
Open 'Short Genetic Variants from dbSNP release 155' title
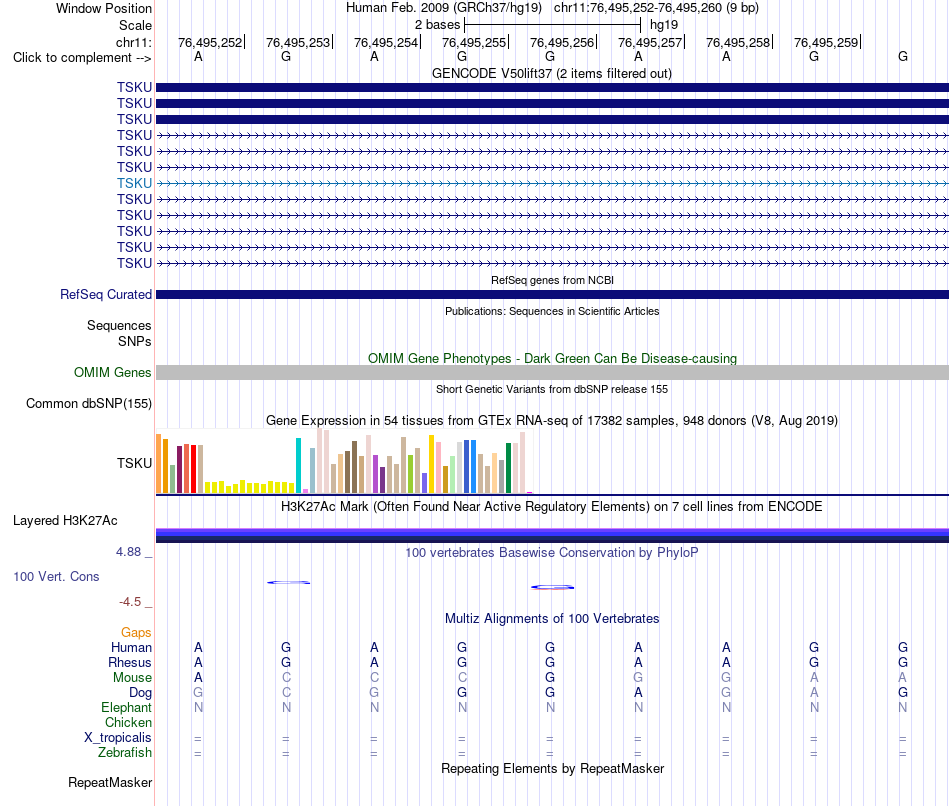pyautogui.click(x=552, y=389)
